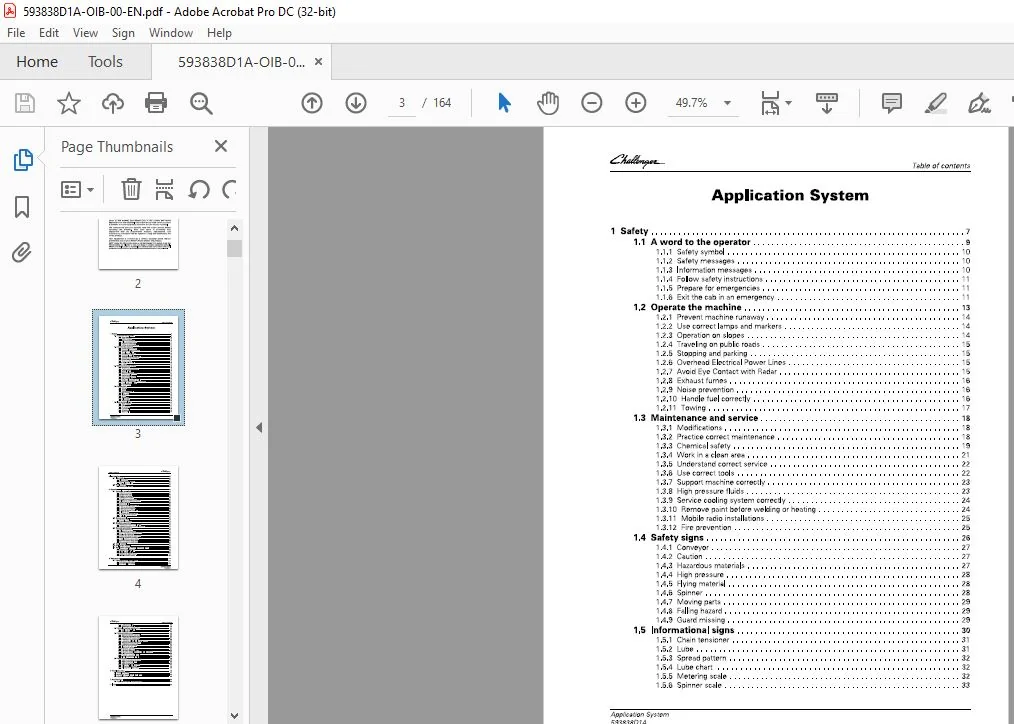Select page 4 thumbnail
The width and height of the screenshot is (1014, 724).
(138, 518)
